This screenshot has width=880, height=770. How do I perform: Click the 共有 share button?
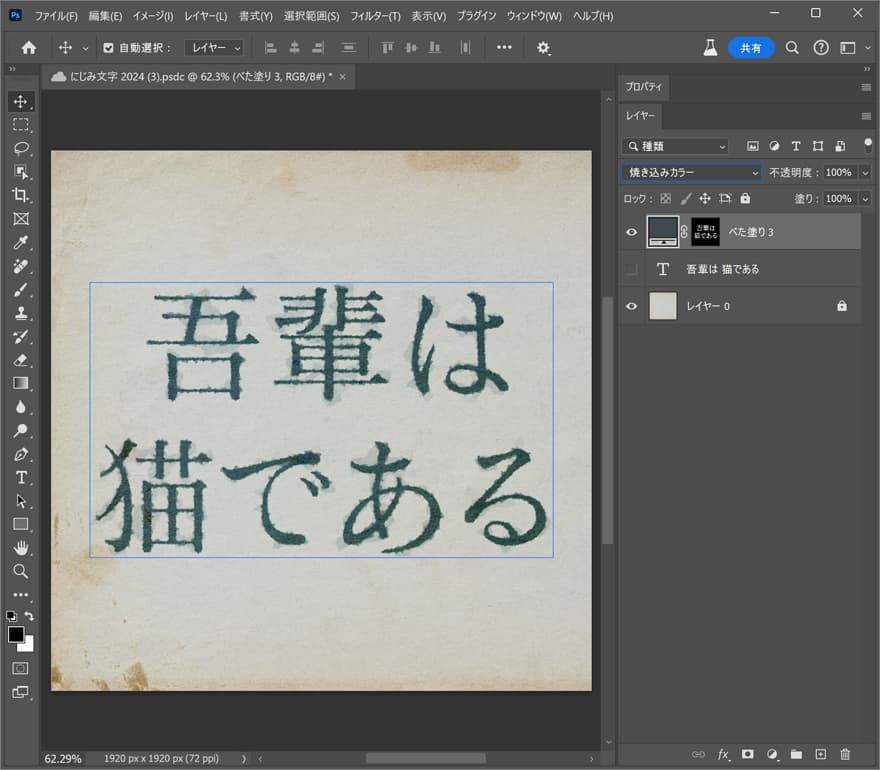click(751, 48)
